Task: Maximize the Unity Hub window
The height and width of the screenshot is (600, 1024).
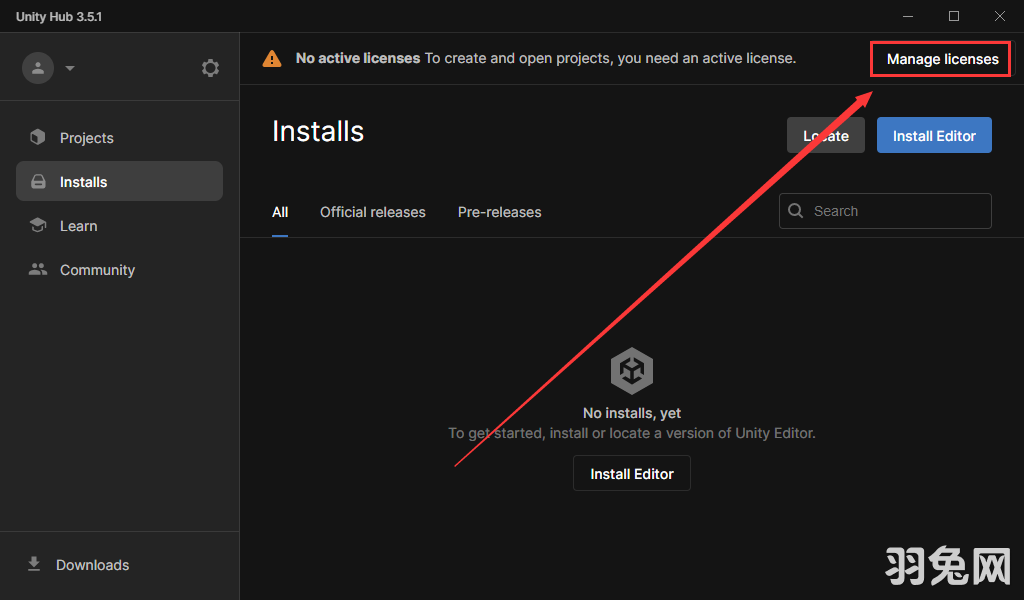Action: [x=954, y=16]
